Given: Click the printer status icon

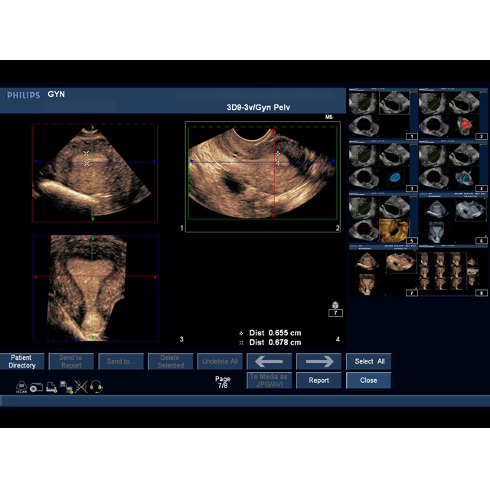Looking at the screenshot, I should (51, 387).
